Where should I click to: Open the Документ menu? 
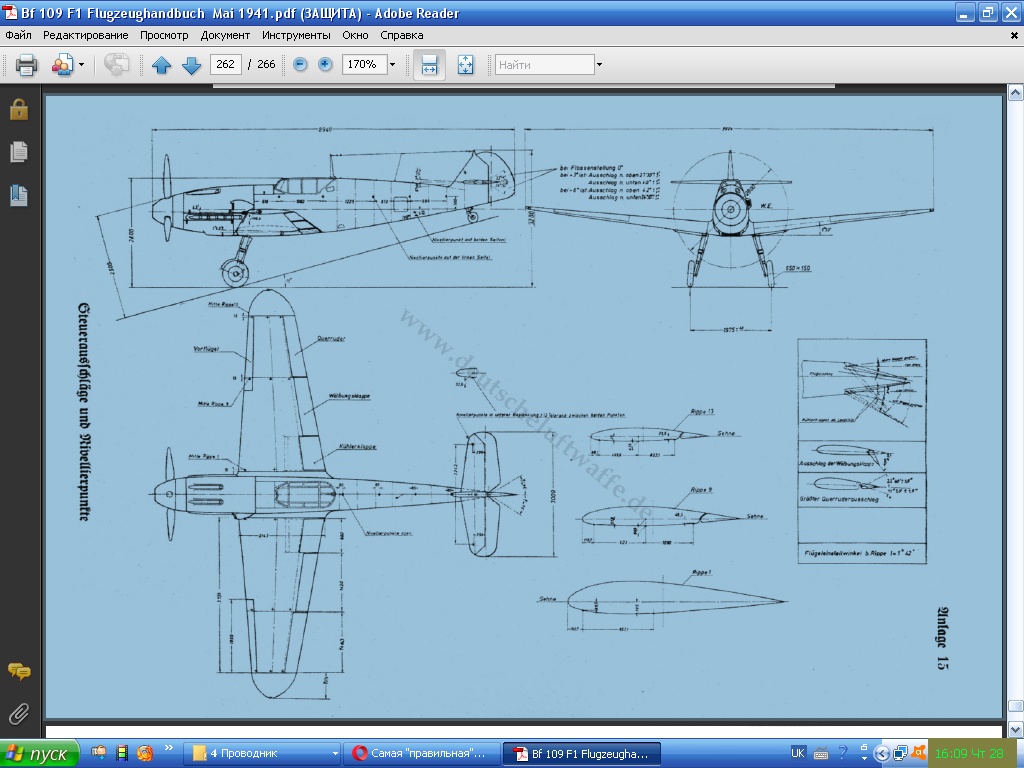coord(225,35)
